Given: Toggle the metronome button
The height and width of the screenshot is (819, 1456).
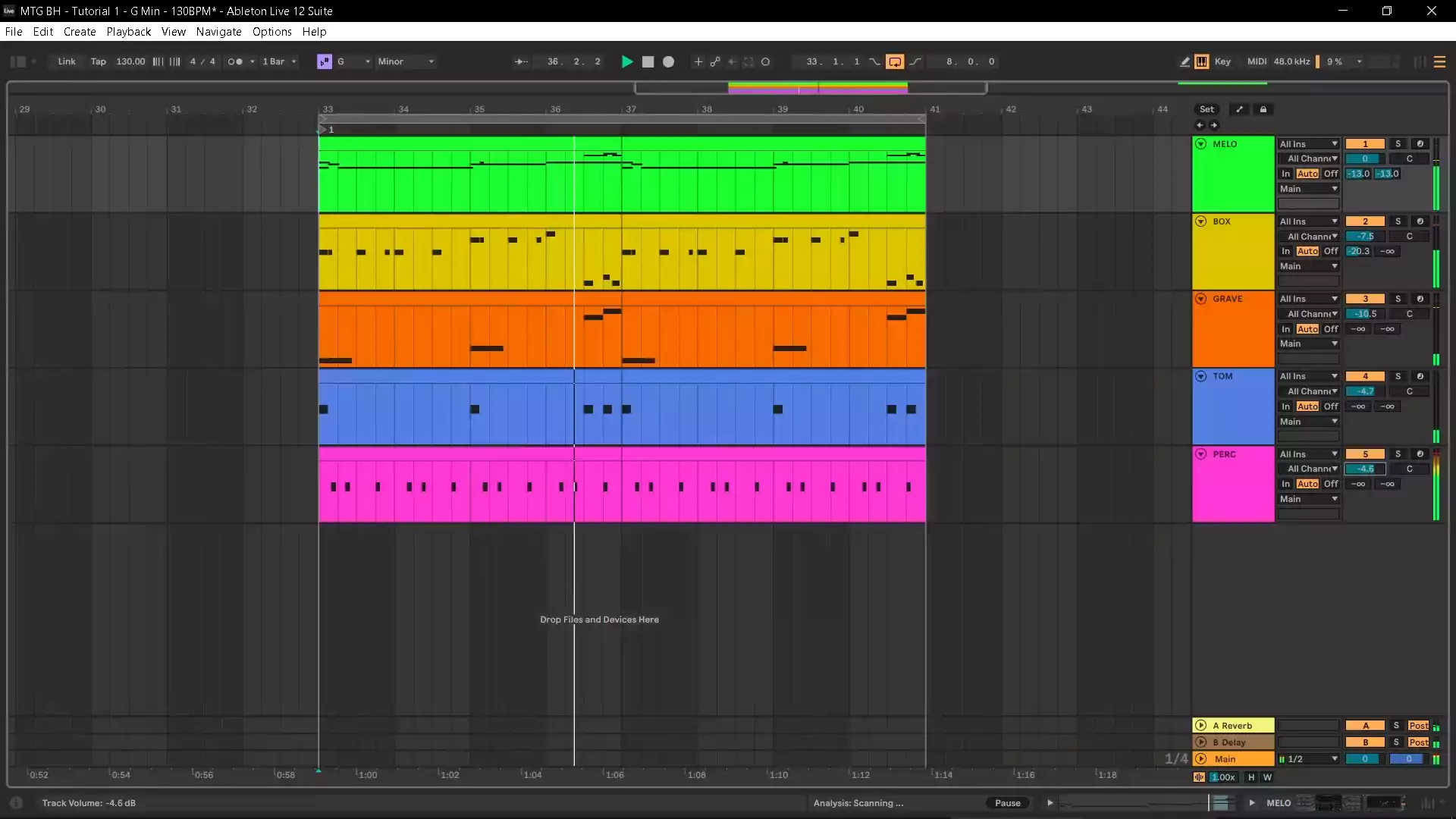Looking at the screenshot, I should coord(235,61).
